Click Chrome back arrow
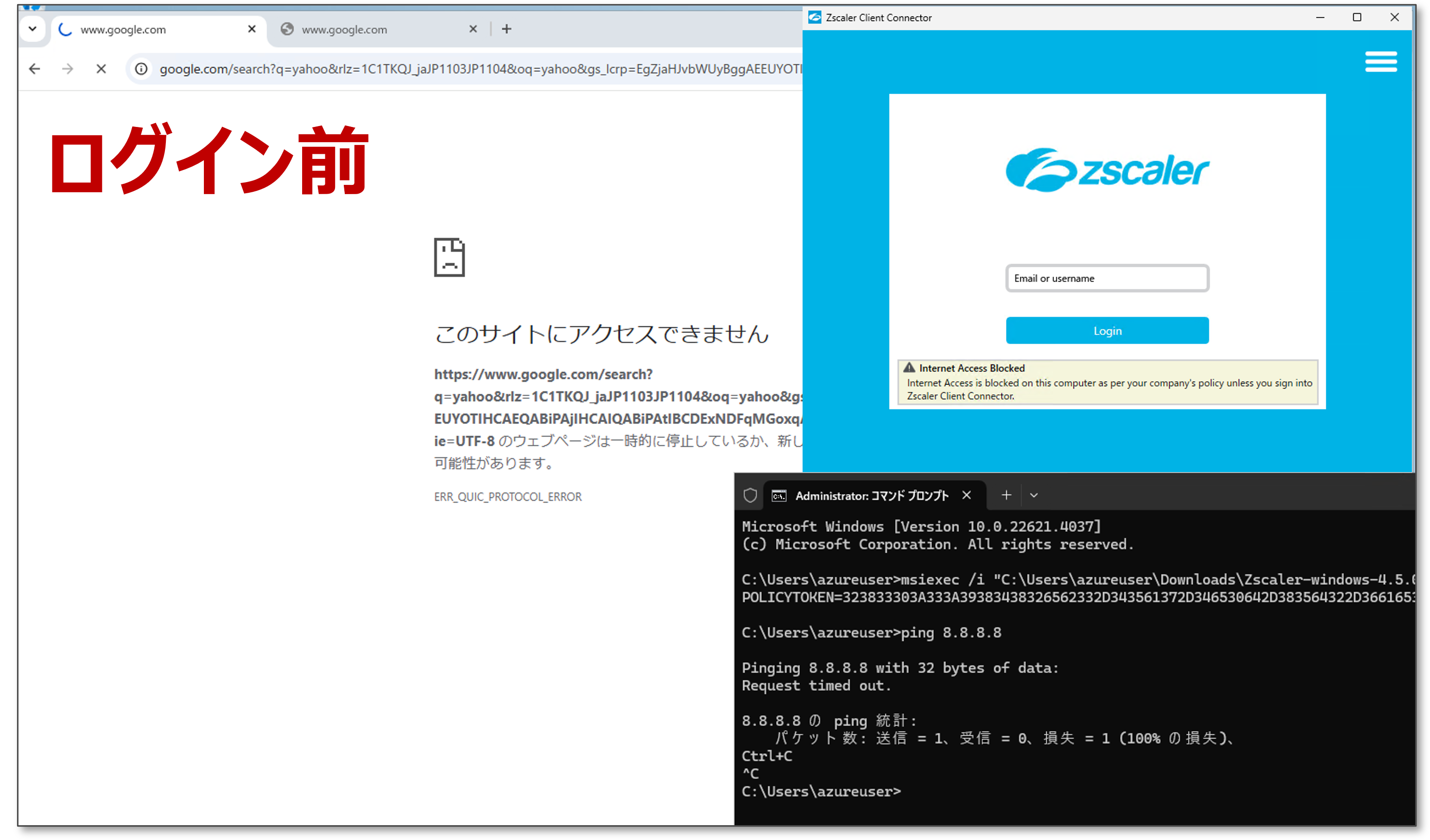The image size is (1430, 840). [x=35, y=69]
